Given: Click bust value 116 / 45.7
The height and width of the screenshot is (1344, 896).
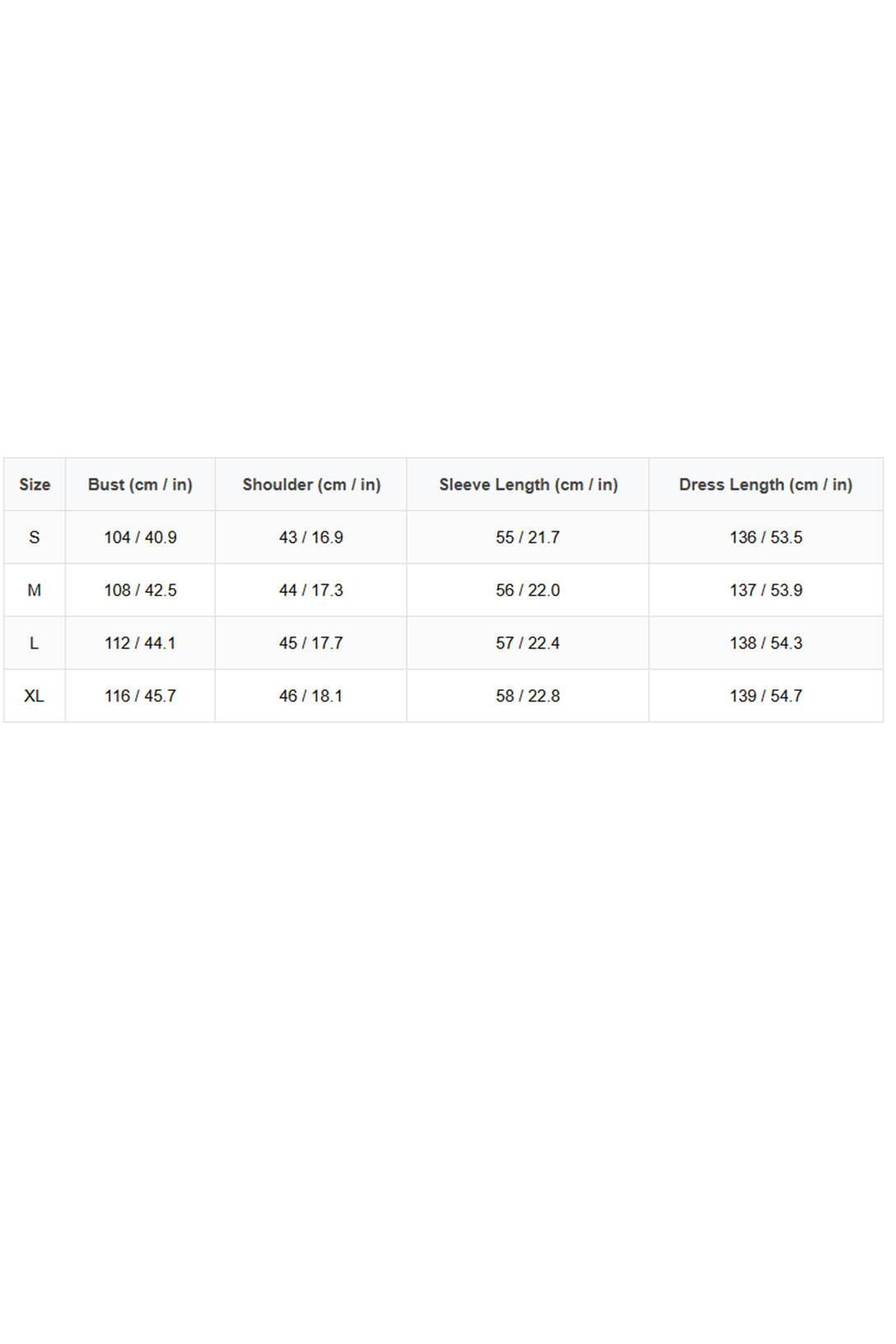Looking at the screenshot, I should (140, 696).
